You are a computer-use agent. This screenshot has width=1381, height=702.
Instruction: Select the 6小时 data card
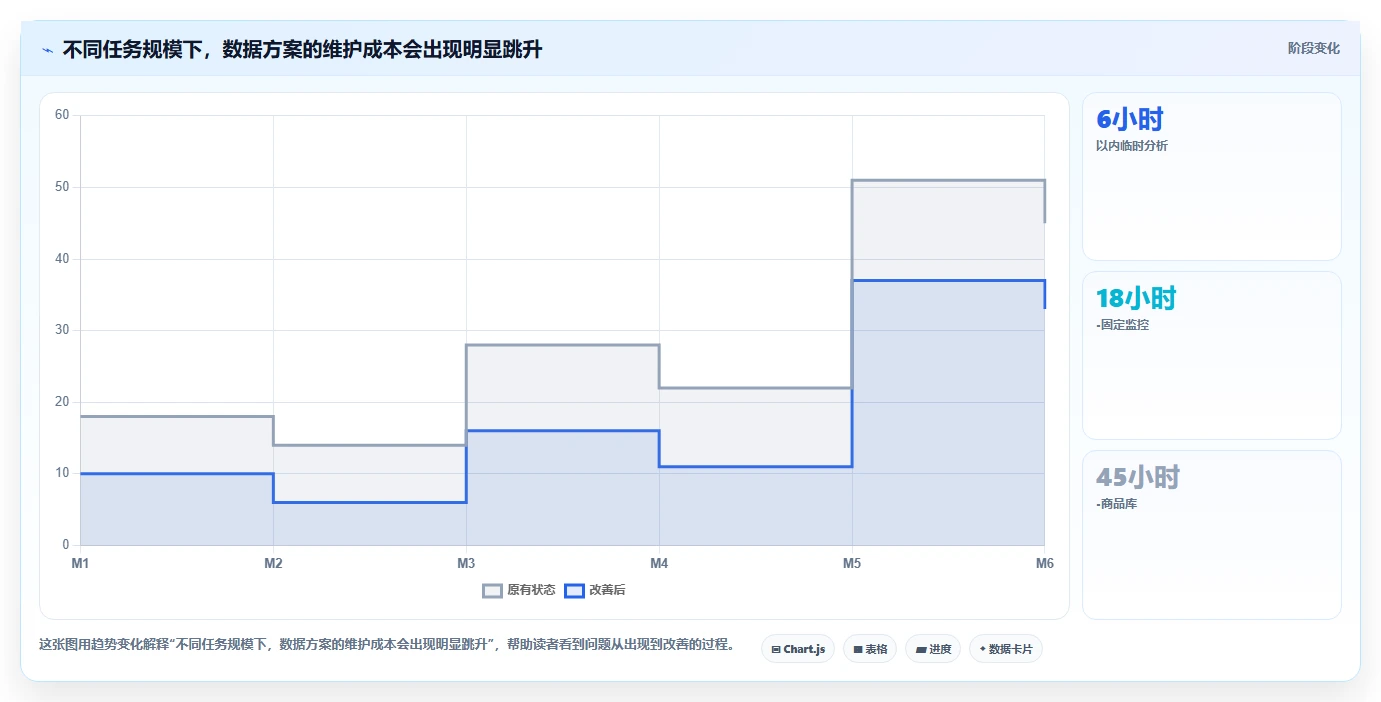[1211, 177]
